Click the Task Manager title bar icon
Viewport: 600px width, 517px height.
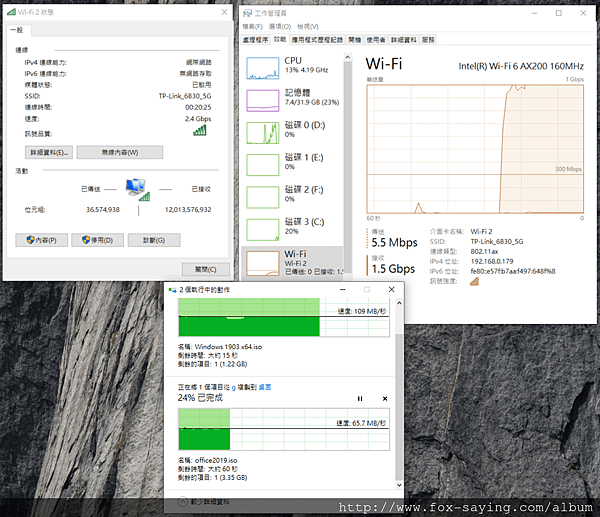click(x=248, y=13)
